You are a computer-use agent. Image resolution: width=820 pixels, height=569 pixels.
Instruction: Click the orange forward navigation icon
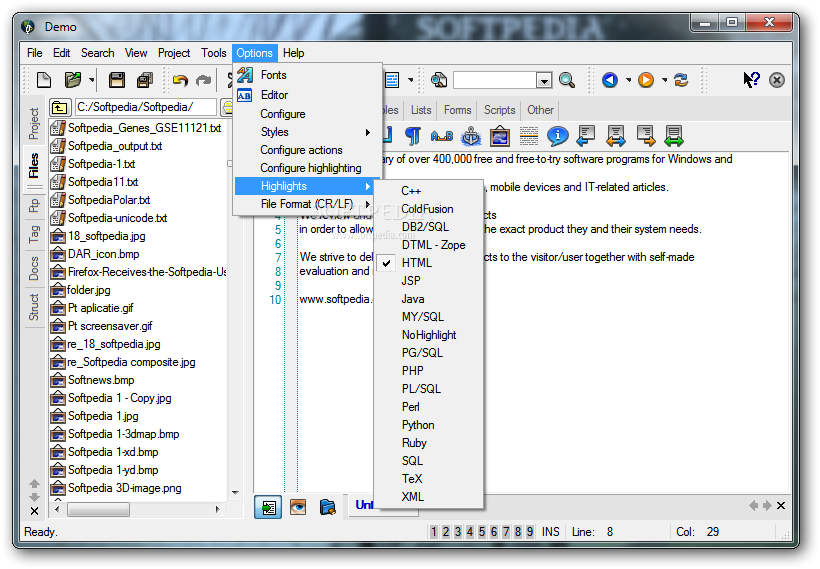646,80
